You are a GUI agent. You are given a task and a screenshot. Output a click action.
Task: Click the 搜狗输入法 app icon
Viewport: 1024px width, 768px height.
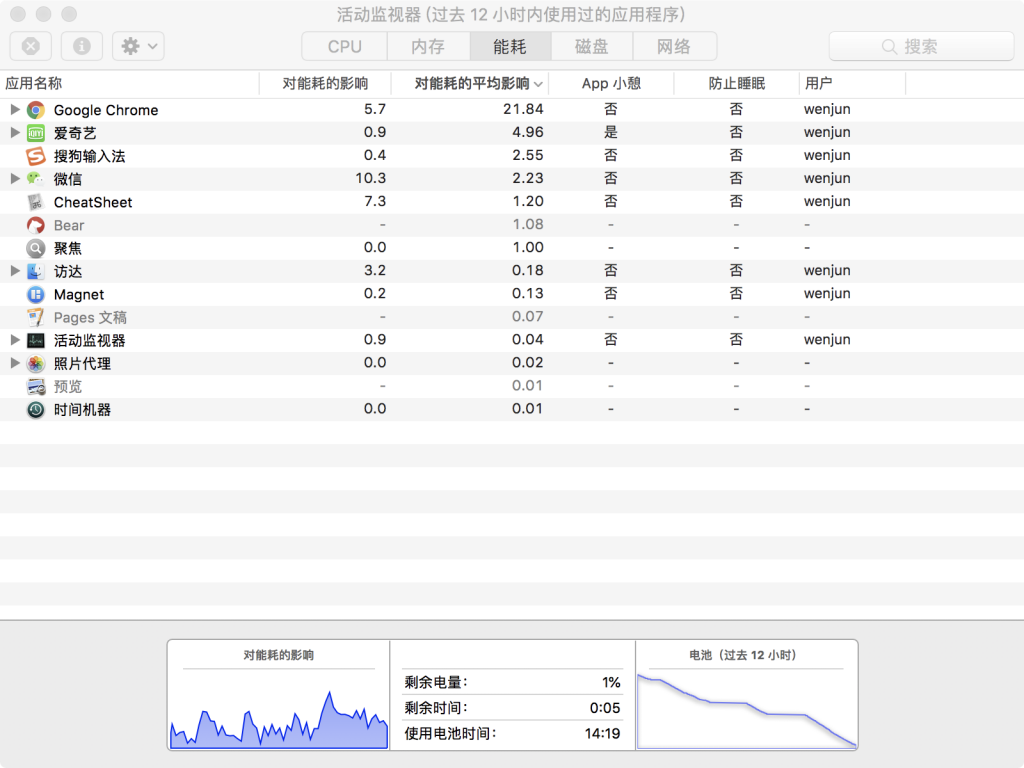coord(36,156)
